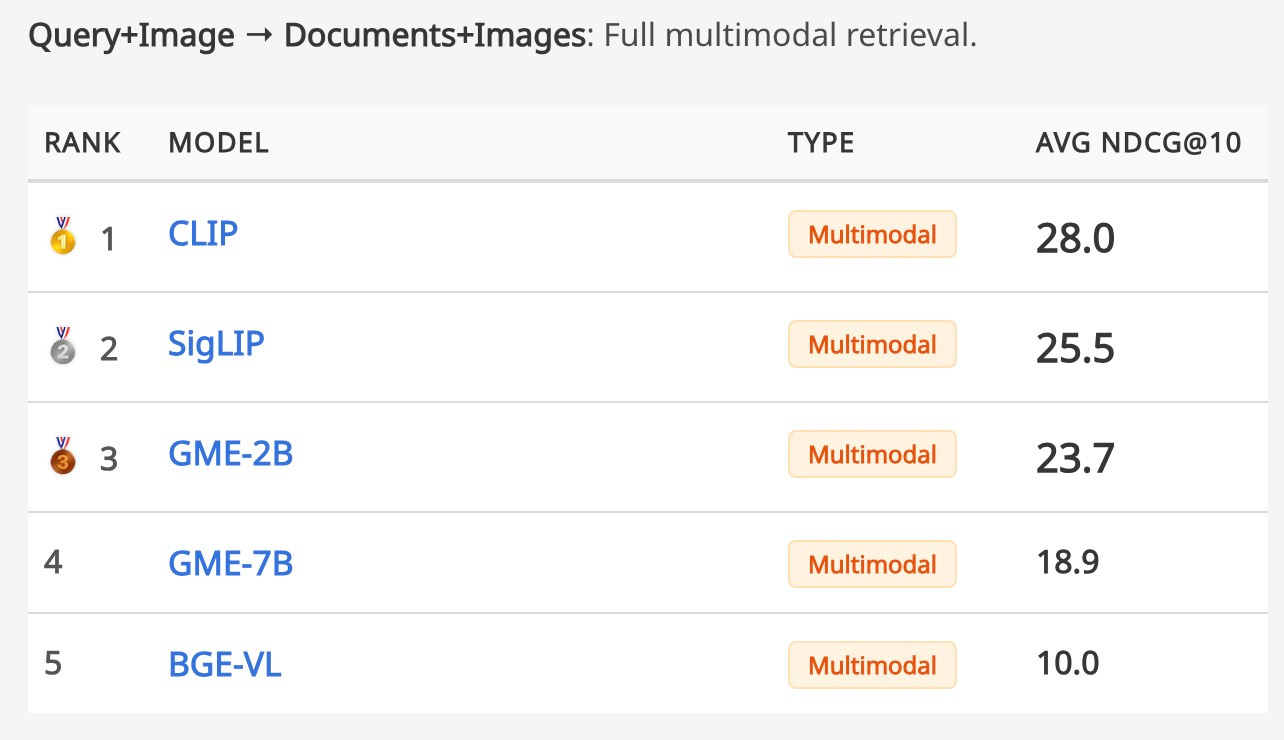Image resolution: width=1284 pixels, height=740 pixels.
Task: Open the SigLIP model link
Action: [x=216, y=344]
